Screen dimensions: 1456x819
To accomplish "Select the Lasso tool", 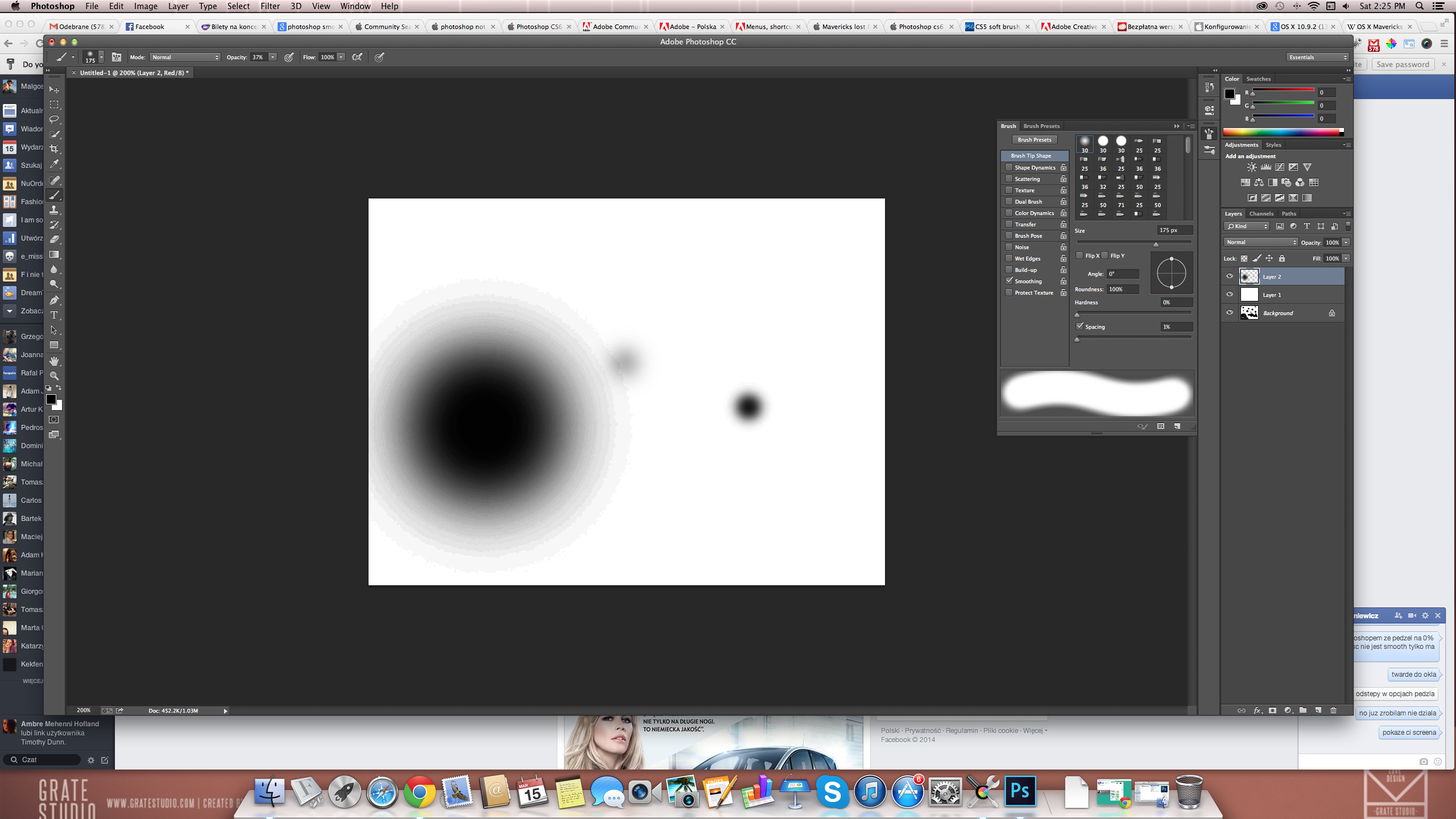I will click(x=54, y=119).
